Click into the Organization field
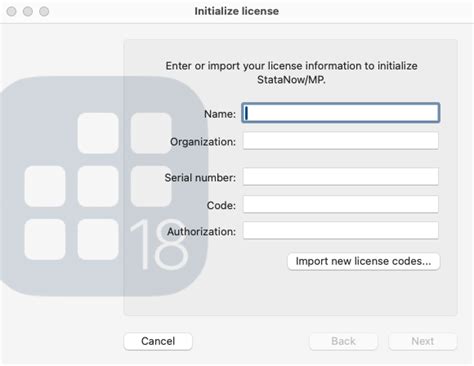Viewport: 474px width, 366px height. click(340, 141)
